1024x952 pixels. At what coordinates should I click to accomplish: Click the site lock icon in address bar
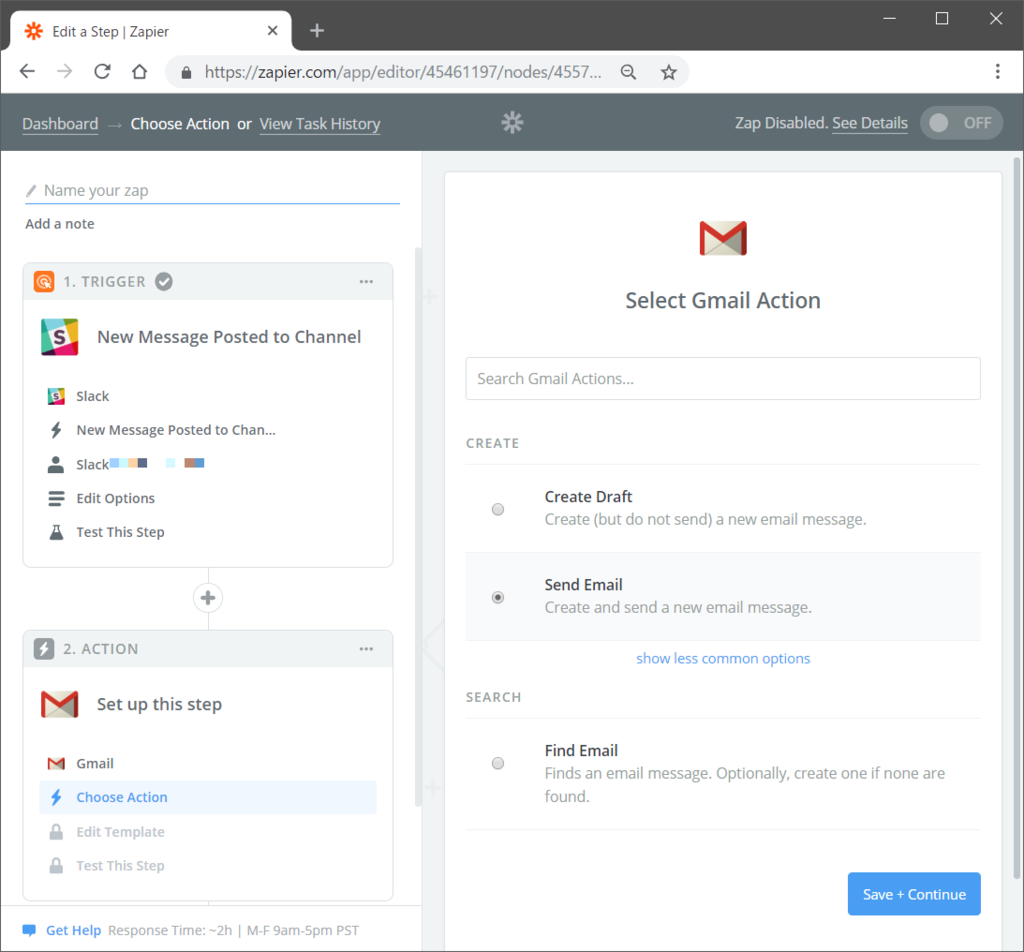pyautogui.click(x=186, y=72)
